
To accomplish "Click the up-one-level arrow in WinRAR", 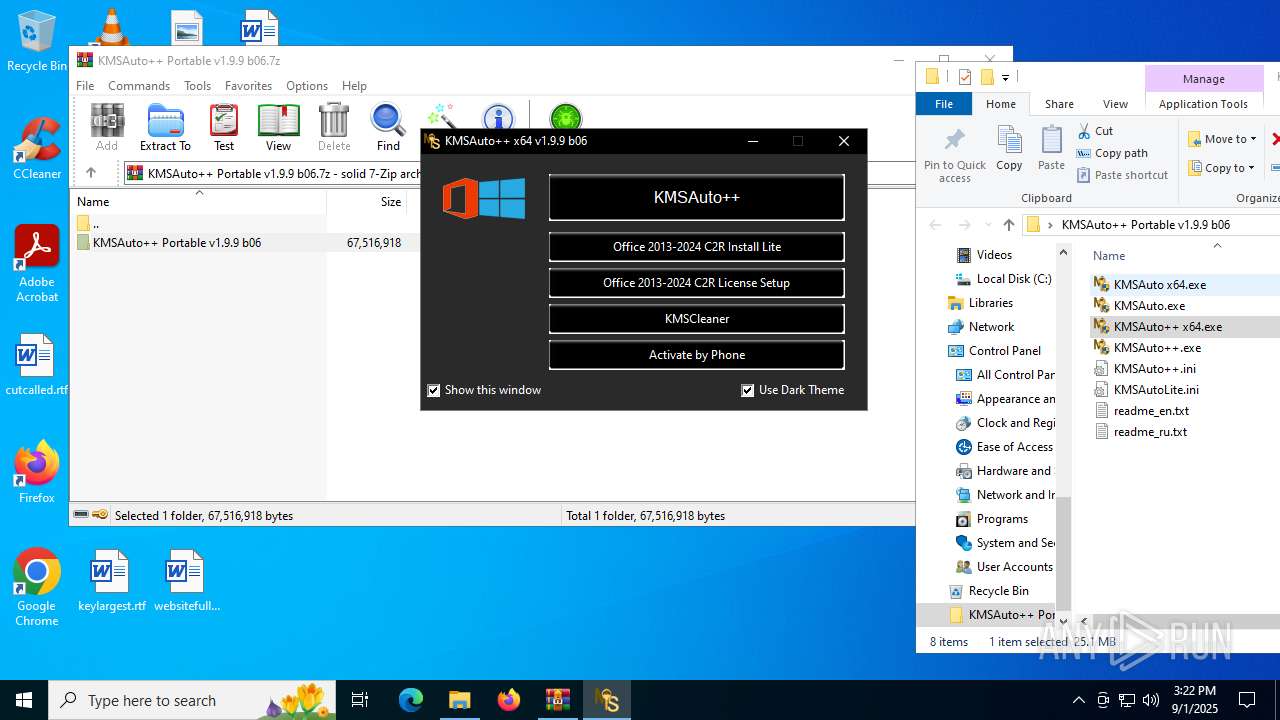I will tap(90, 173).
